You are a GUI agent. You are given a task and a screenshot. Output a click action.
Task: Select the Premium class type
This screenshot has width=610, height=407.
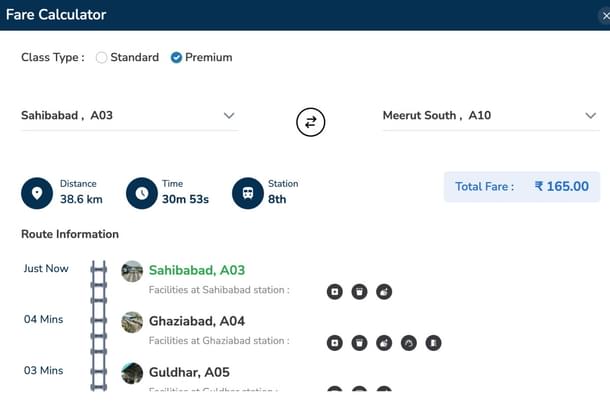(176, 58)
